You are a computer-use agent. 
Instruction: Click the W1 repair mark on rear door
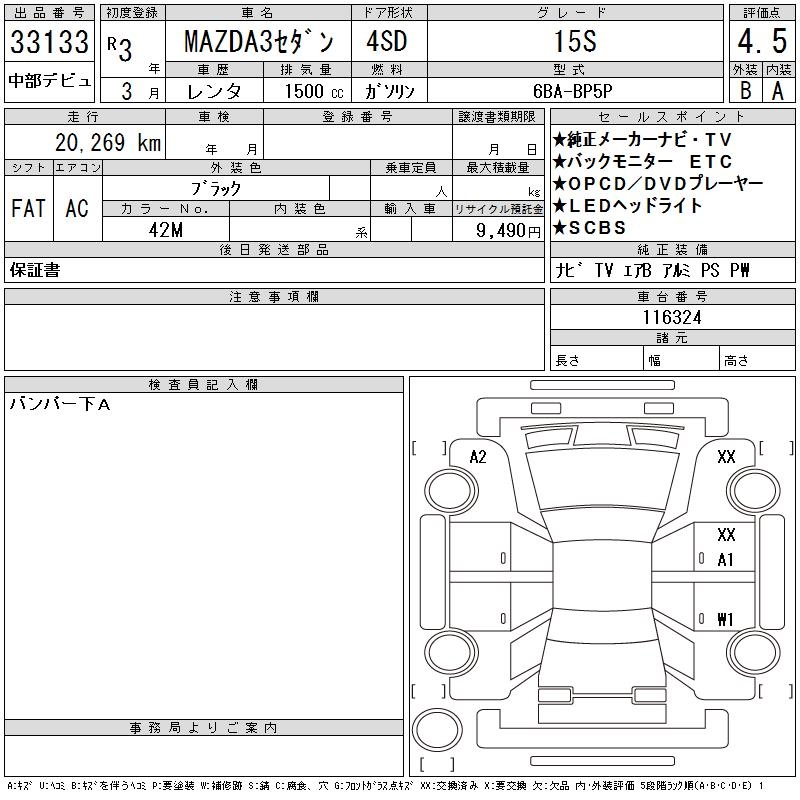725,619
